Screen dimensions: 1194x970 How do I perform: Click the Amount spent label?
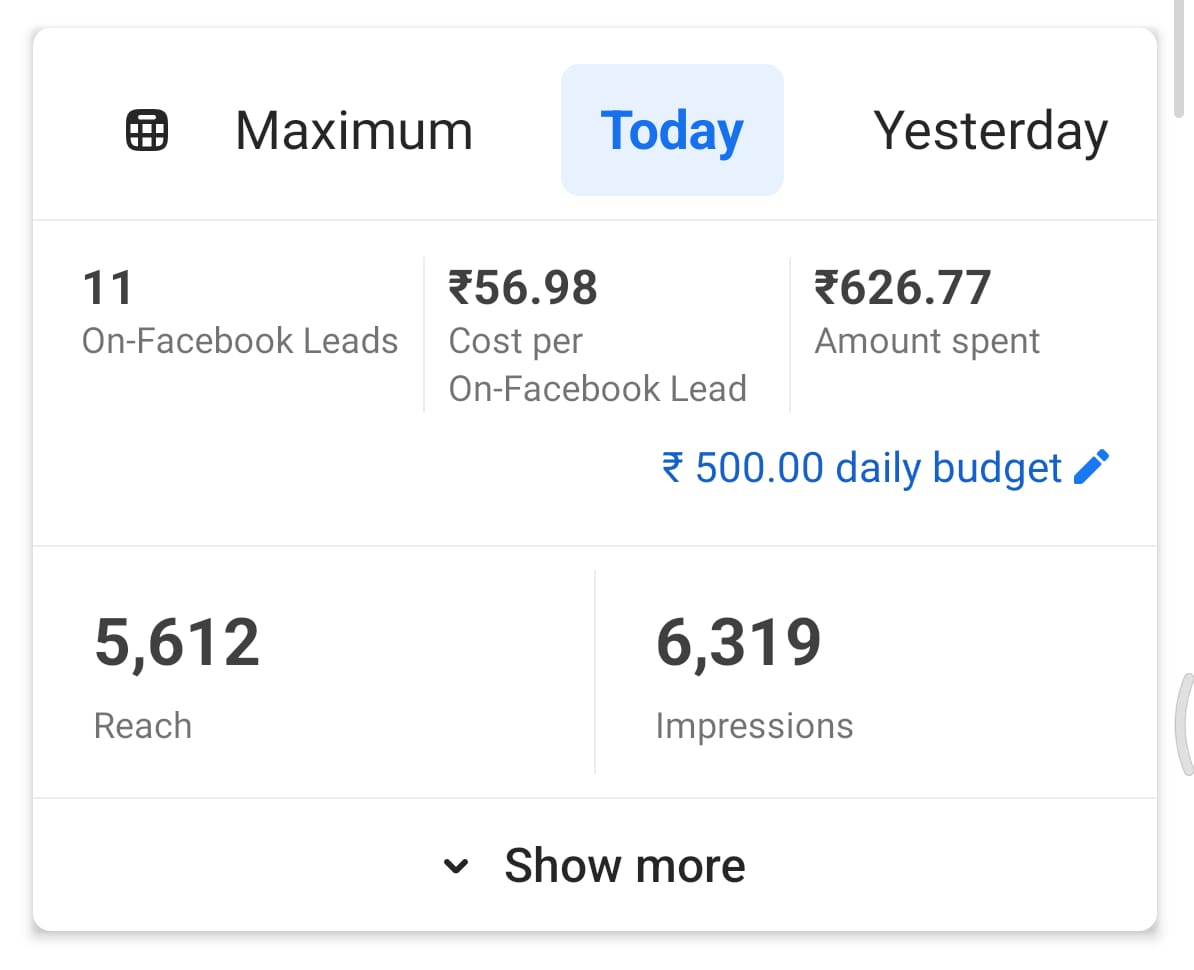(x=927, y=341)
